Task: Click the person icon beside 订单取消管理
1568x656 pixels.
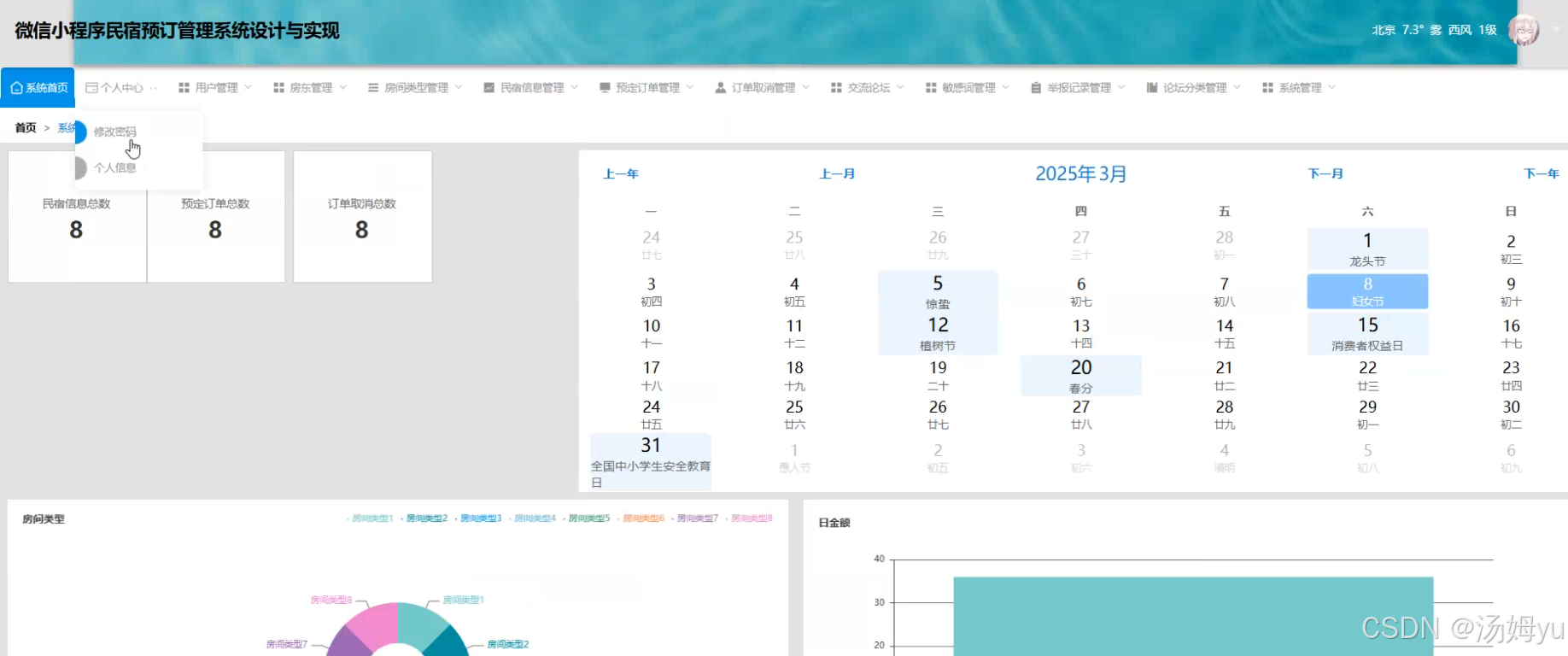Action: 721,88
